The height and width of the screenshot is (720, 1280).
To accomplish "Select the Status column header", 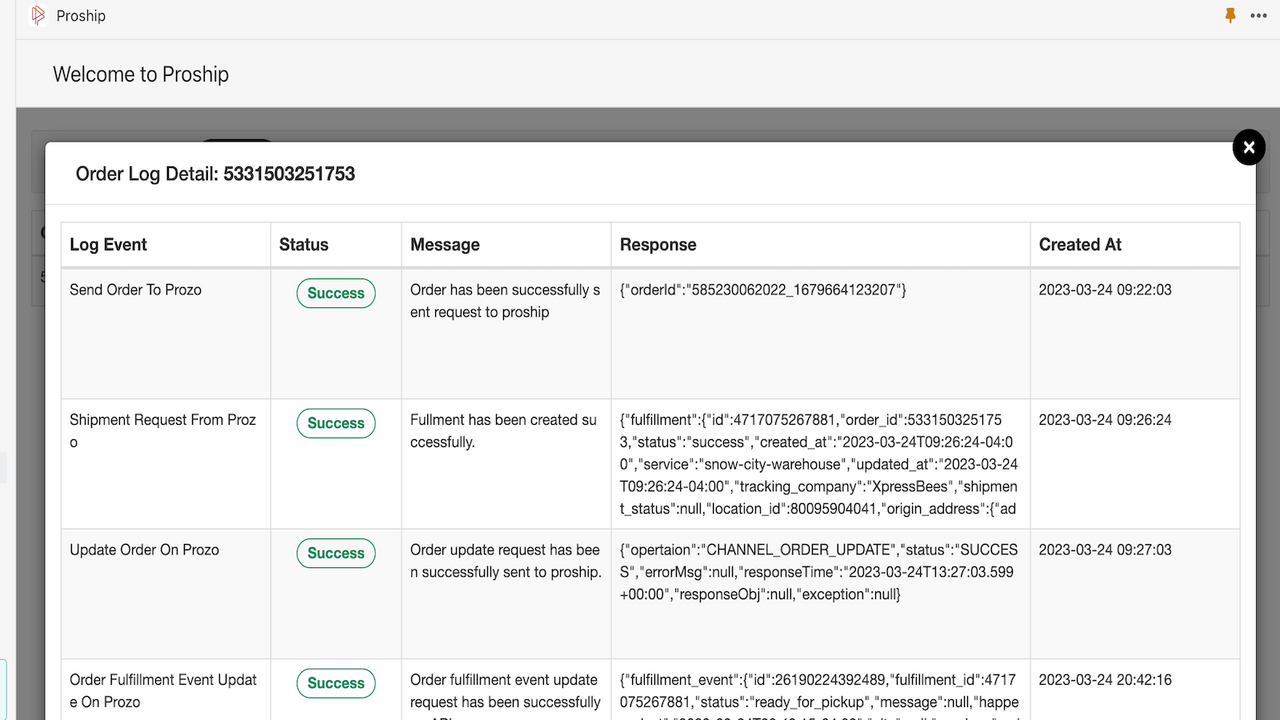I will (304, 244).
